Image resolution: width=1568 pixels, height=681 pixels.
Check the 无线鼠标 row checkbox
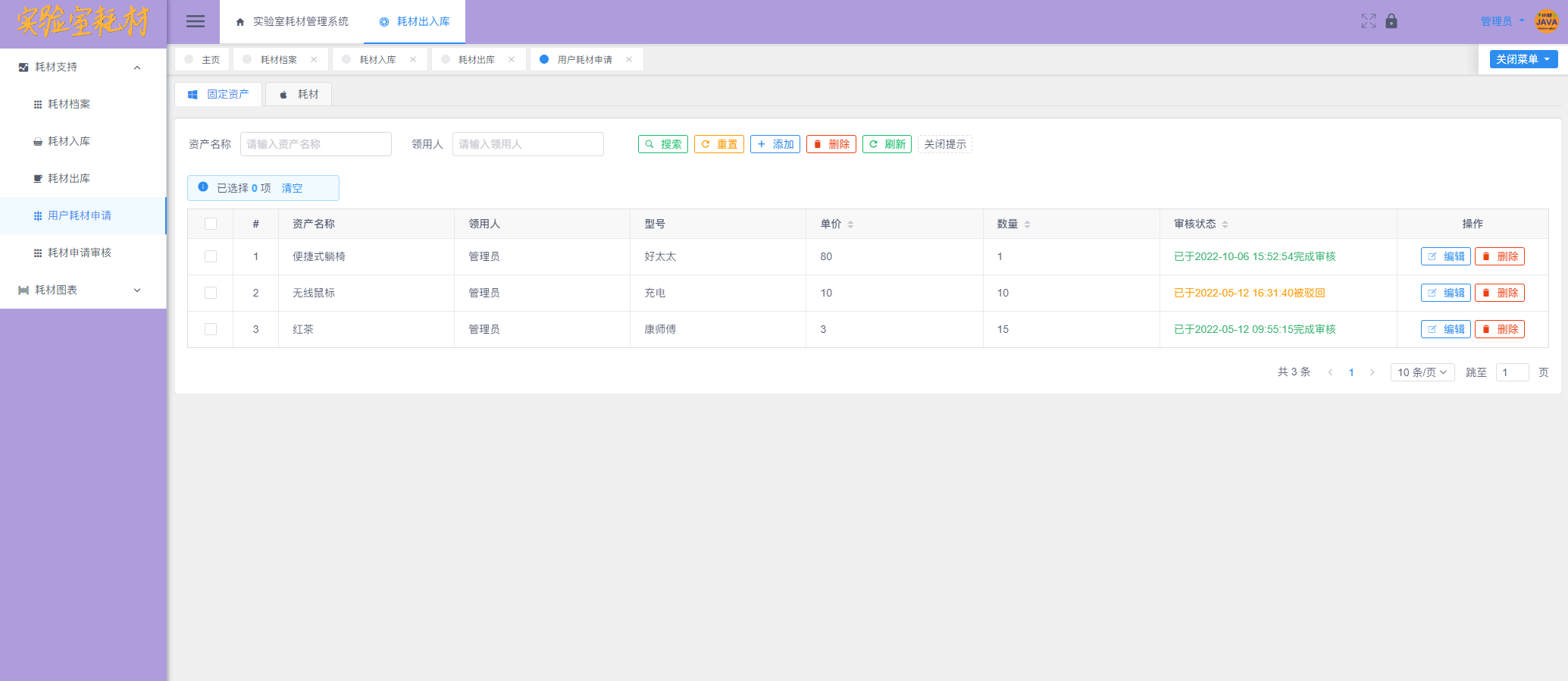pos(211,293)
